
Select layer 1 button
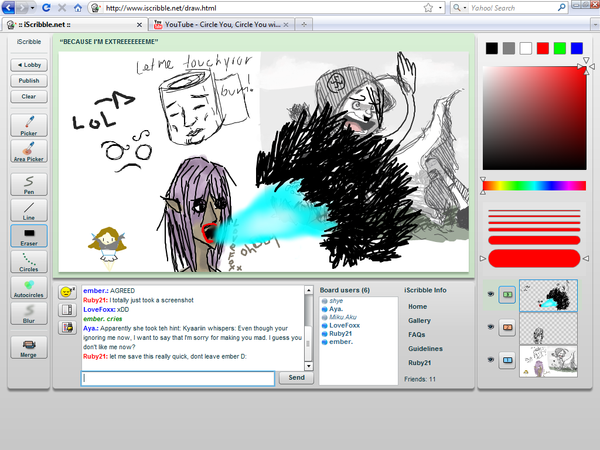click(x=507, y=360)
